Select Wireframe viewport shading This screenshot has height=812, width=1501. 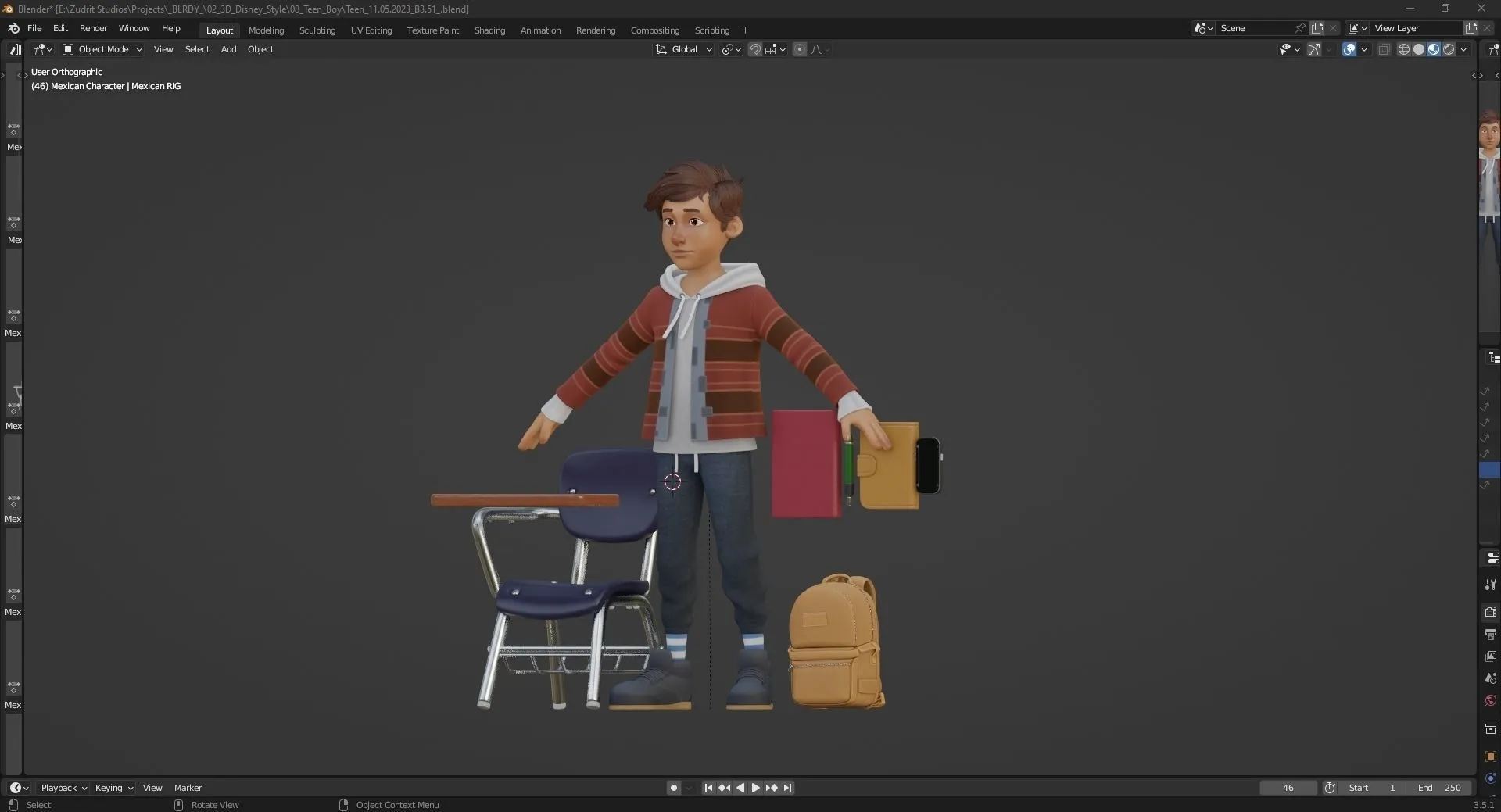1404,49
